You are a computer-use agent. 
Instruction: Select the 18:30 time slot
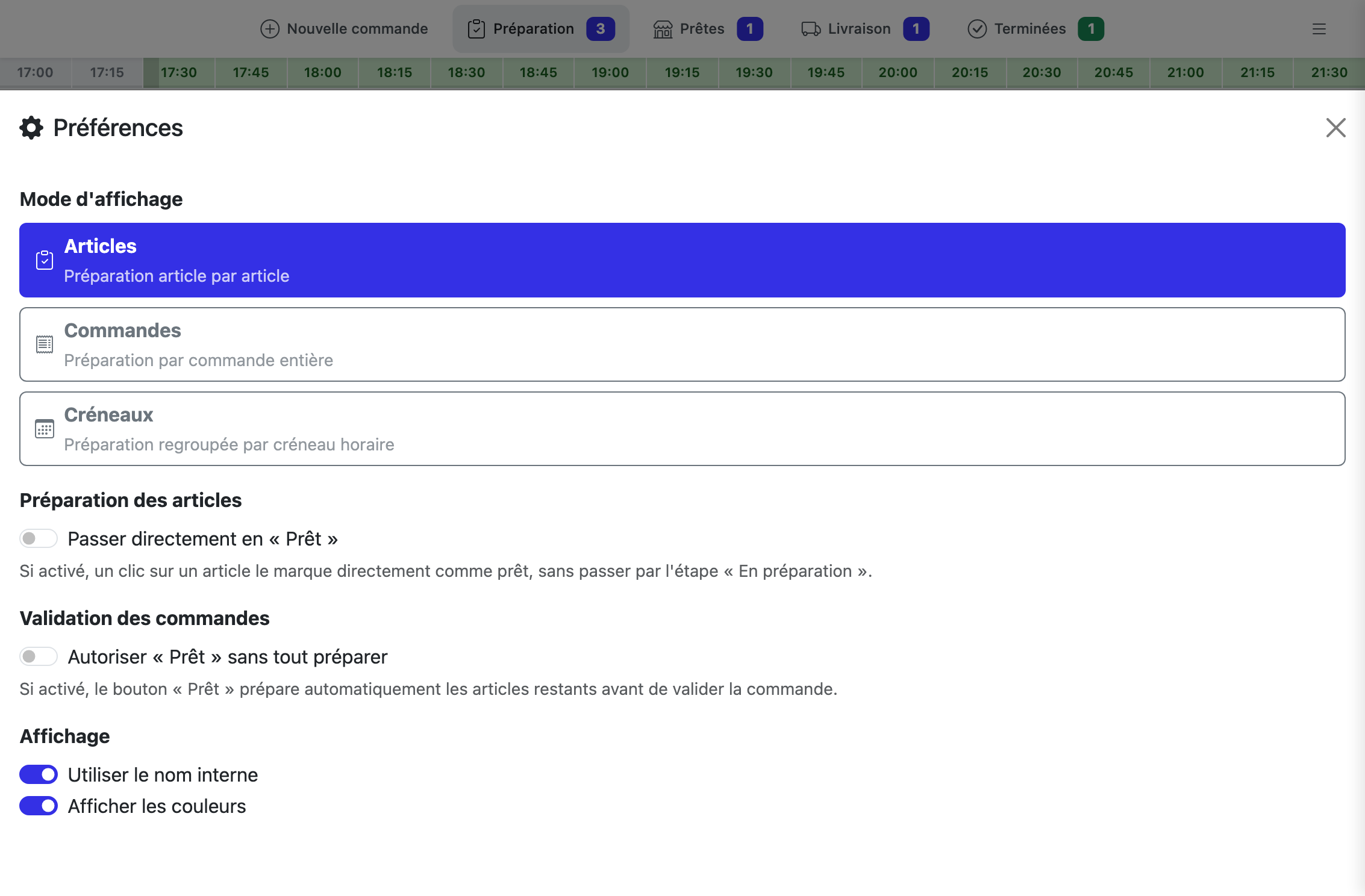pyautogui.click(x=467, y=73)
